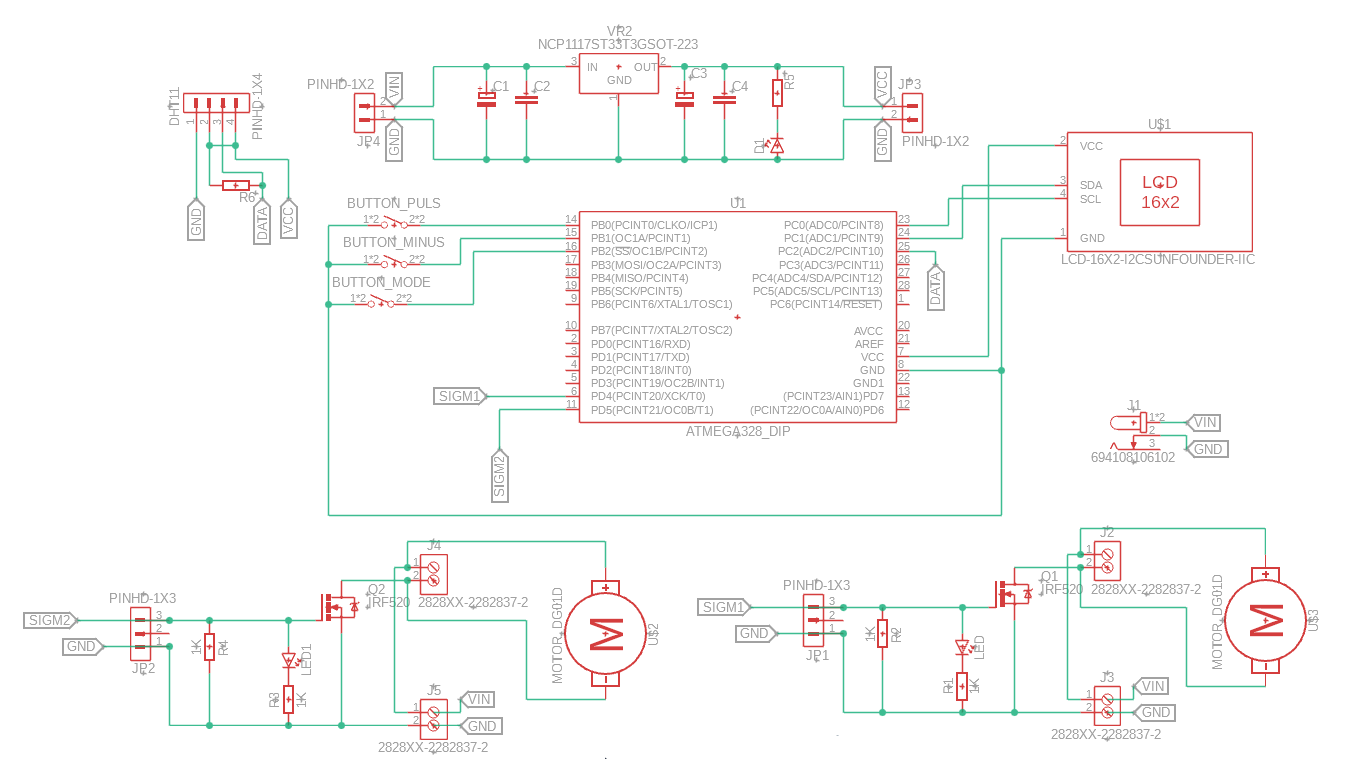Click the SDA pin label on the LCD module
Viewport: 1348px width, 762px height.
tap(1091, 185)
